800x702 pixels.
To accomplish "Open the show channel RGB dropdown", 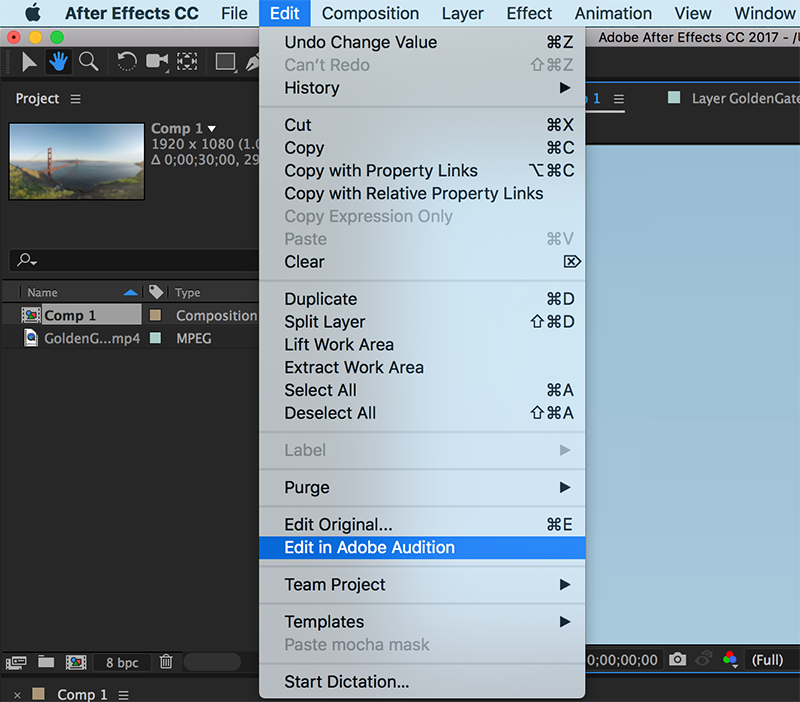I will (731, 660).
